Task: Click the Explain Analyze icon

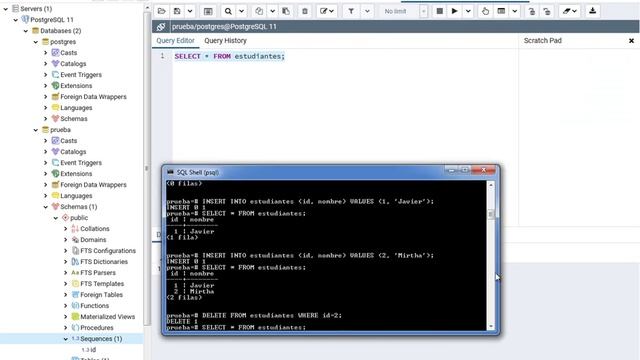Action: point(501,11)
